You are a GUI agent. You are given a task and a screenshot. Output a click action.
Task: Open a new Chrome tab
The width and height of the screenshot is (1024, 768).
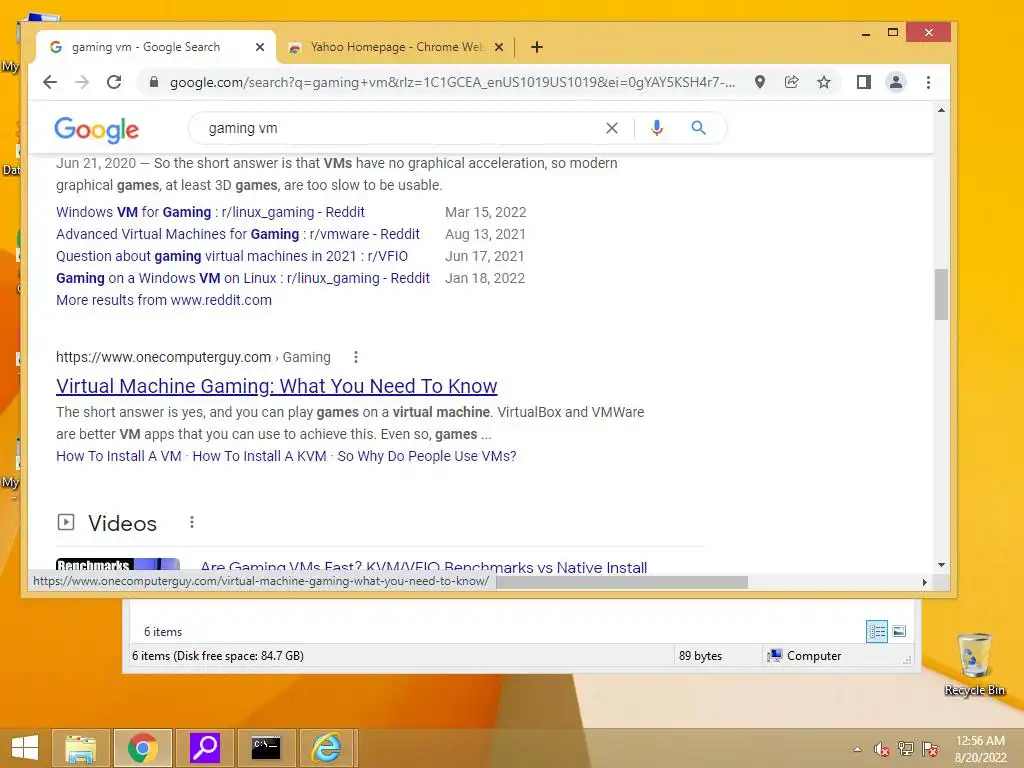(537, 47)
